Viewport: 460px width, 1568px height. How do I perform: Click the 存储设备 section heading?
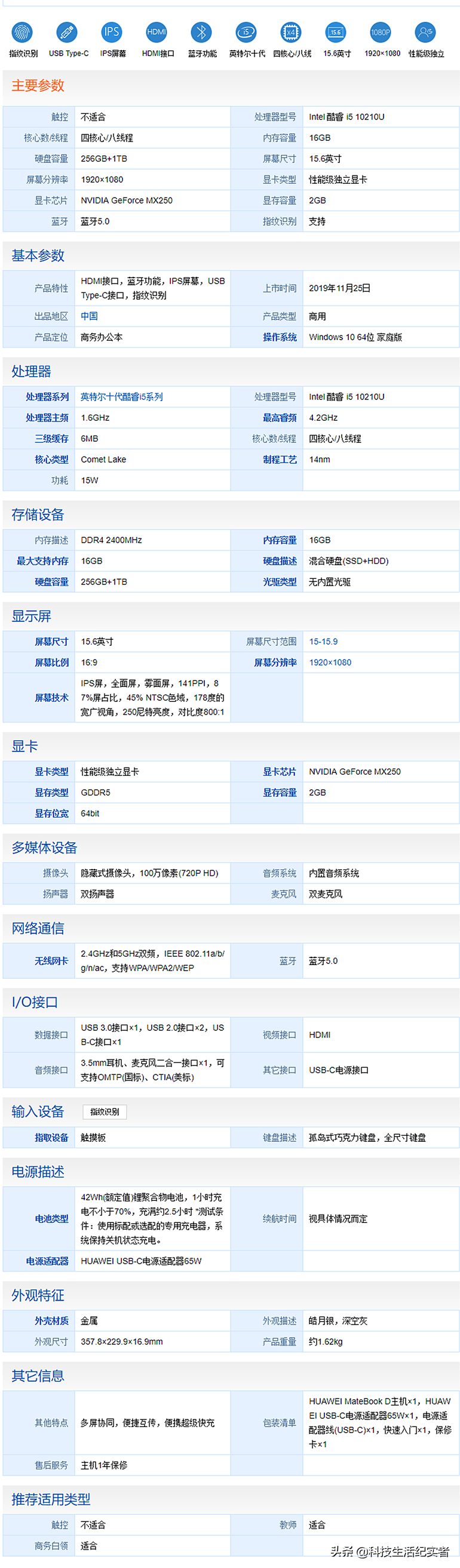coord(38,515)
